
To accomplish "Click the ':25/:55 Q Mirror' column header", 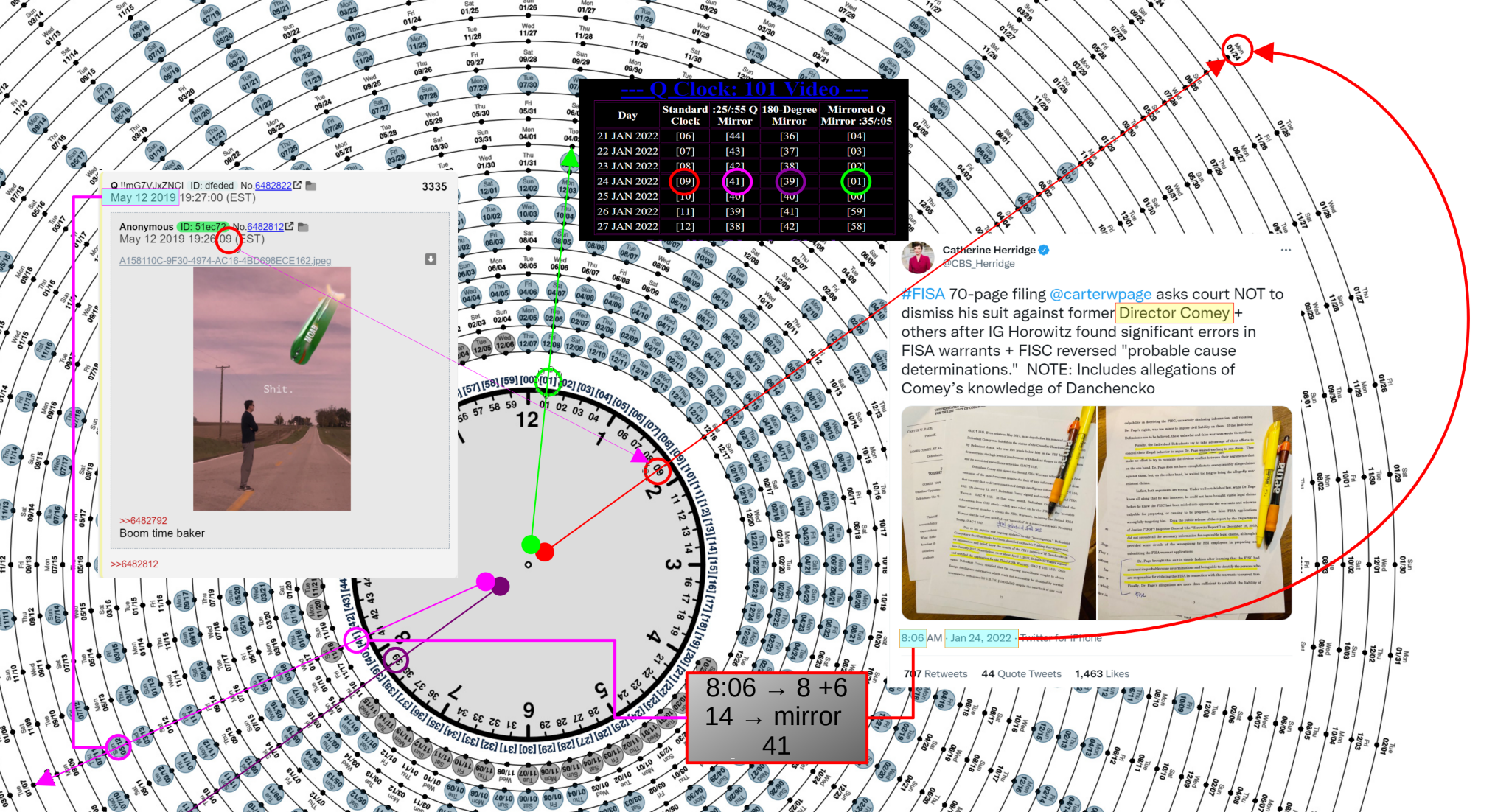I will coord(735,115).
